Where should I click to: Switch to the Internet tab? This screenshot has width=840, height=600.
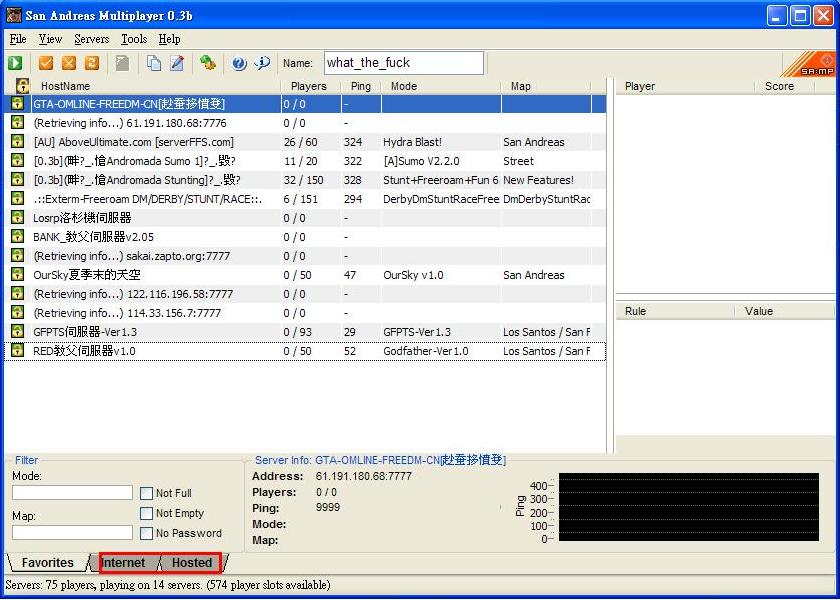(123, 563)
